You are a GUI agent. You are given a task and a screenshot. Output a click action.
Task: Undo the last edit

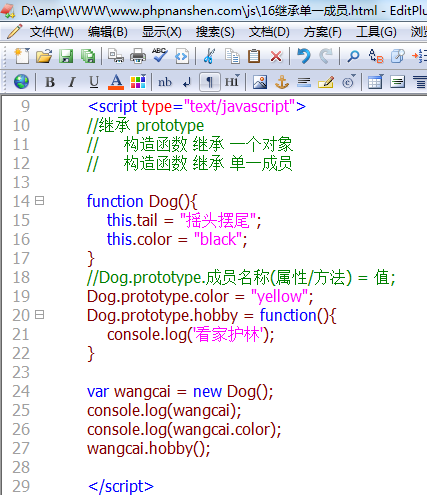[x=303, y=56]
